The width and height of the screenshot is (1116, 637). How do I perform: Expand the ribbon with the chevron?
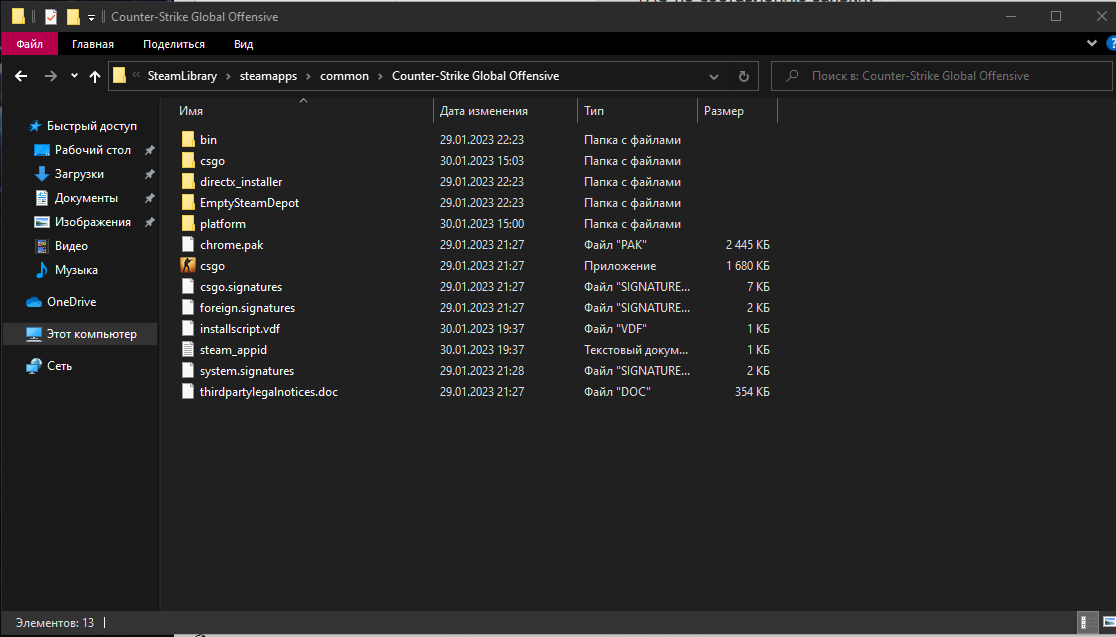coord(1092,43)
